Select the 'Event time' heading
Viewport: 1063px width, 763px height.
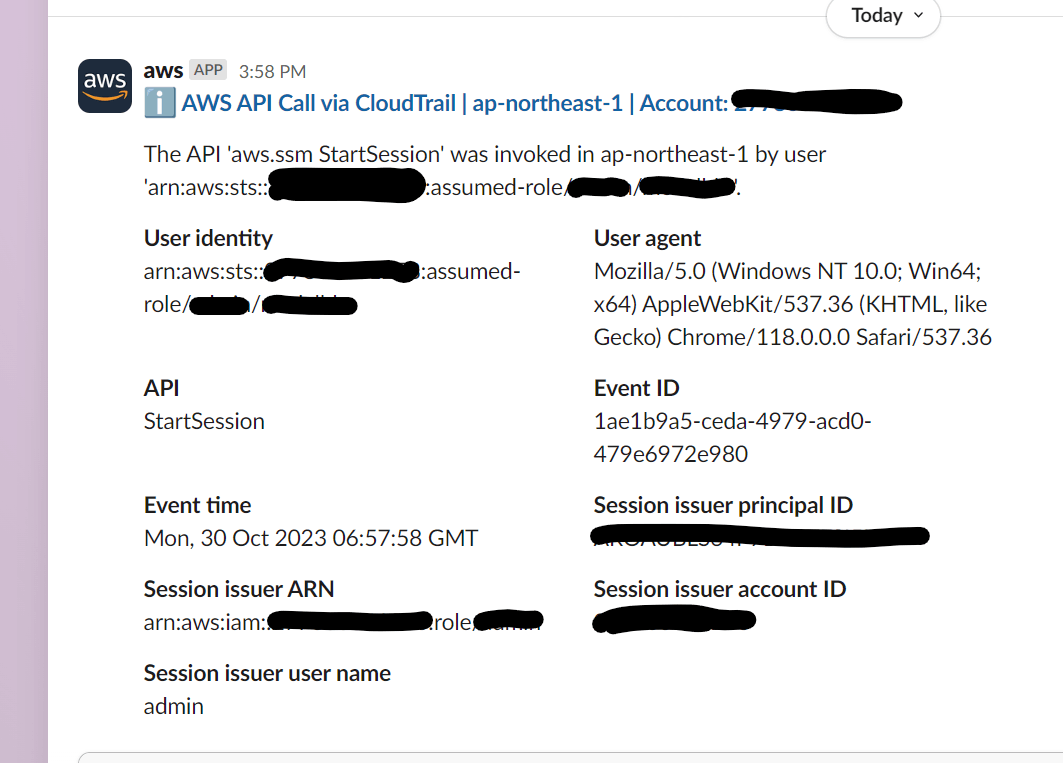point(197,505)
